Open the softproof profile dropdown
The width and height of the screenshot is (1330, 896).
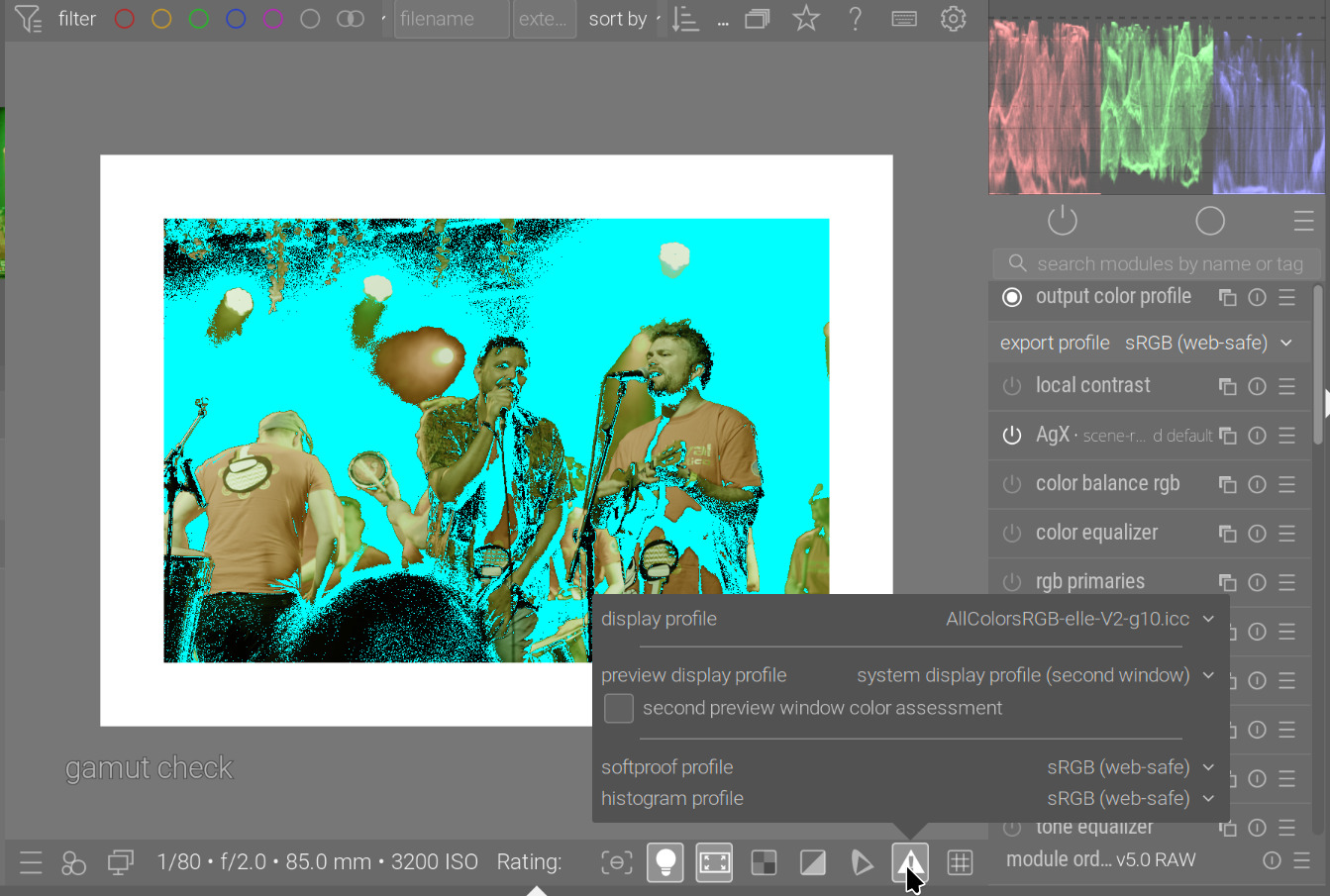tap(1129, 767)
